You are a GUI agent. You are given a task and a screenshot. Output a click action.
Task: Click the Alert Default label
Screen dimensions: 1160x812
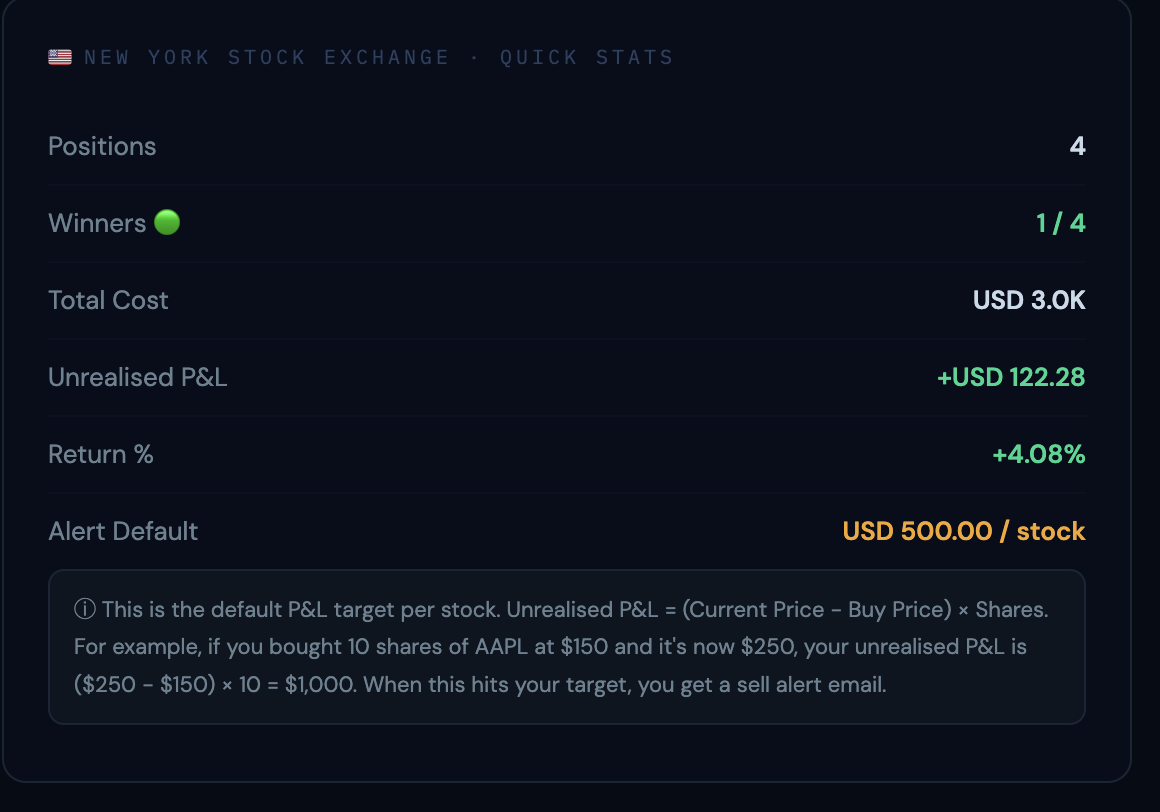pos(123,531)
